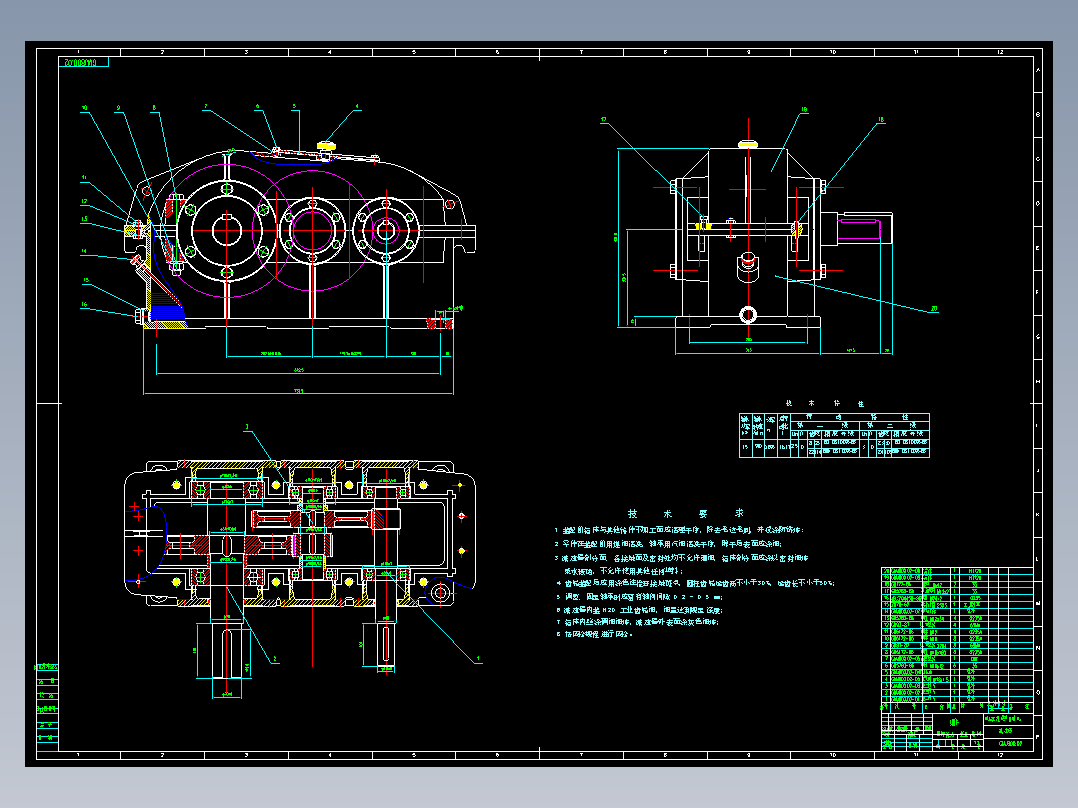Select the large left bearing cover center hole
The image size is (1078, 808).
(x=226, y=231)
